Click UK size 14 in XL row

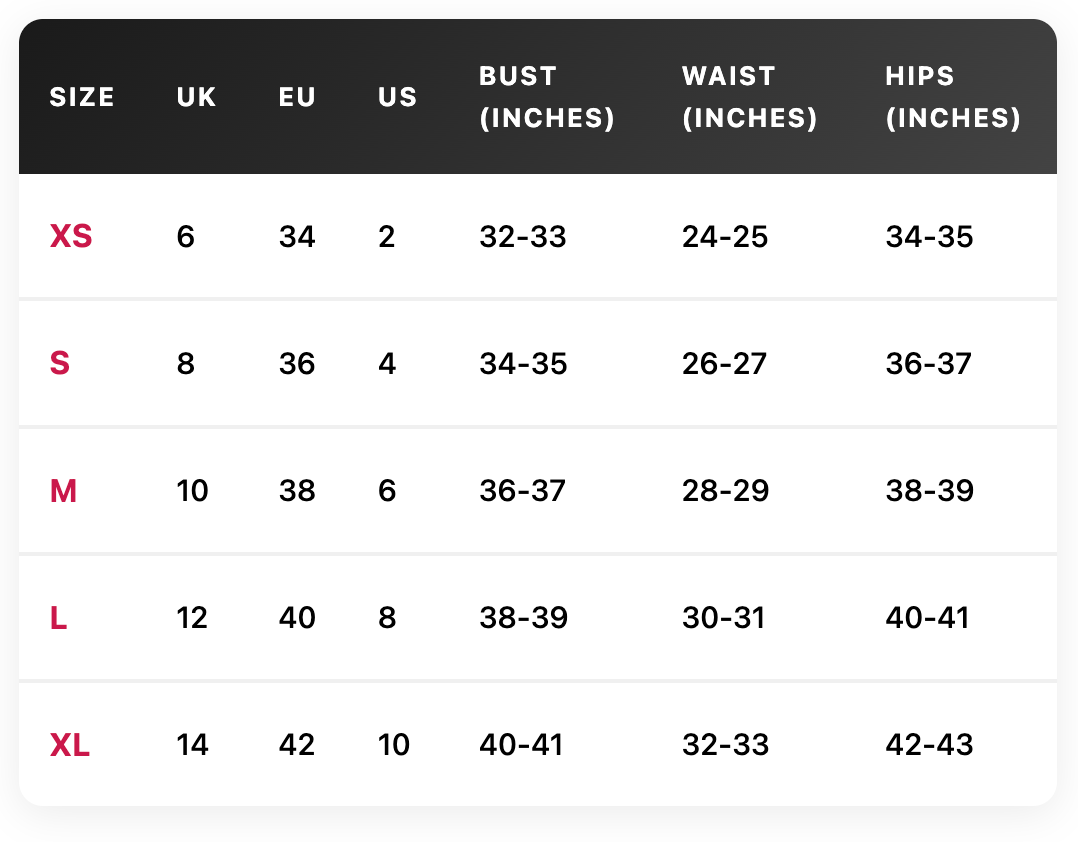point(192,745)
